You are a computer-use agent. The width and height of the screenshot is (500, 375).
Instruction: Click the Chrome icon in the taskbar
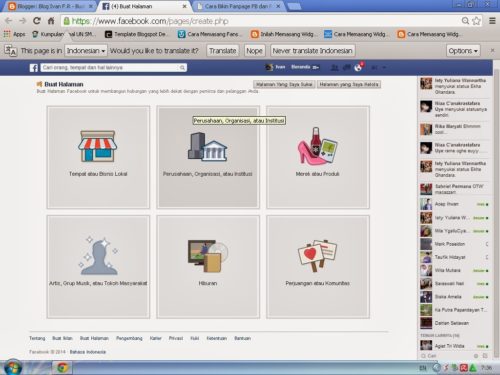tap(62, 368)
